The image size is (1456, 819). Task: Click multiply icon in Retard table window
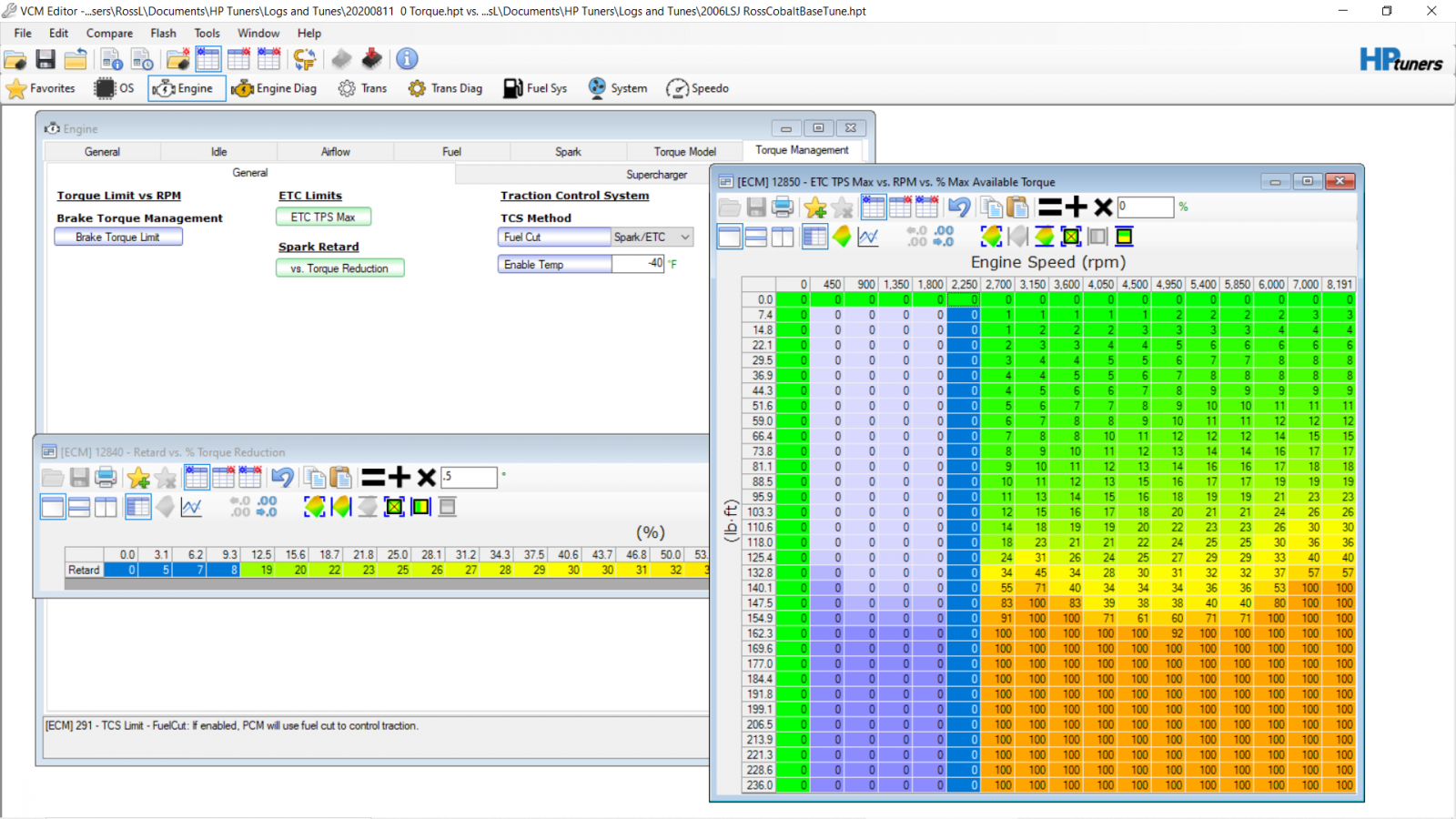tap(426, 478)
